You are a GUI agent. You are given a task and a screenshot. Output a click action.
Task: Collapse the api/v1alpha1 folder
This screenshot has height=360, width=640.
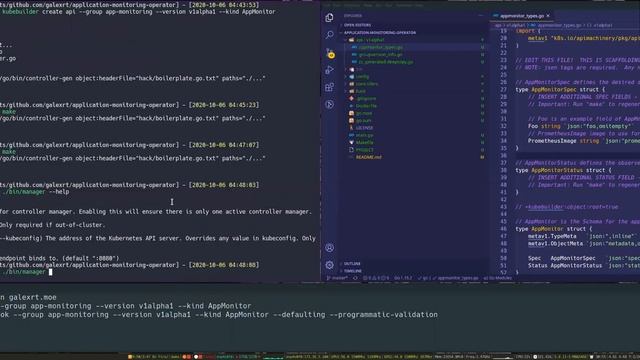(x=370, y=40)
